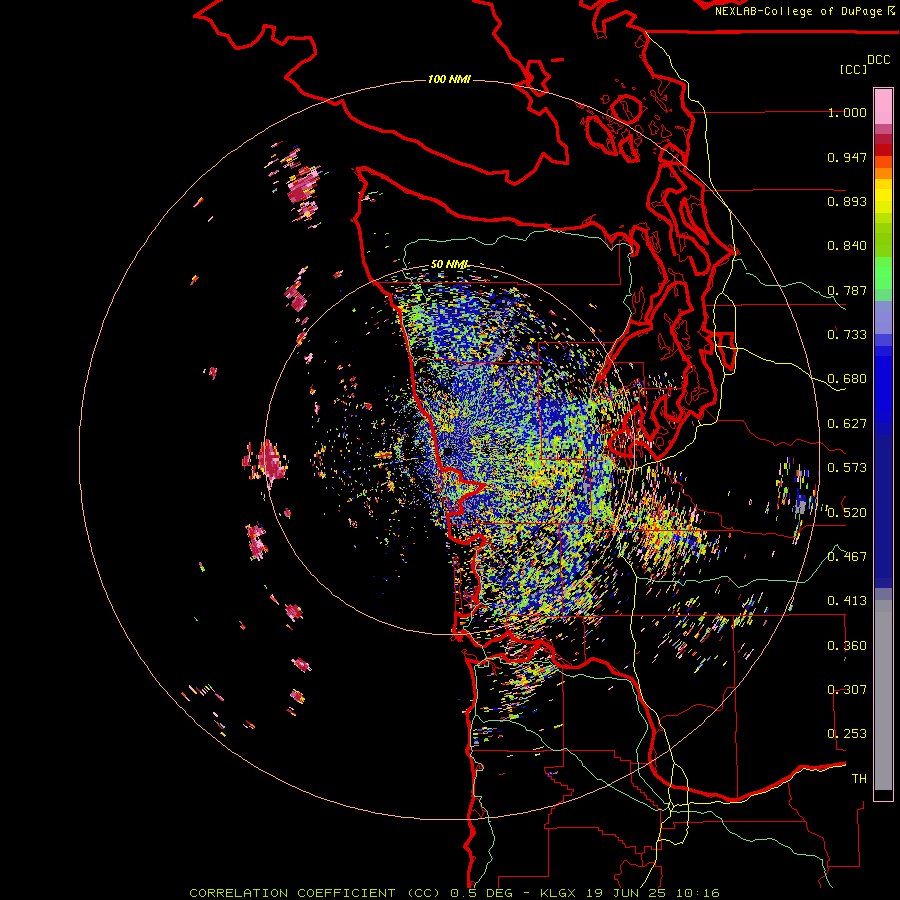
Task: Click the 19 JUN 25 date in caption
Action: [x=625, y=893]
